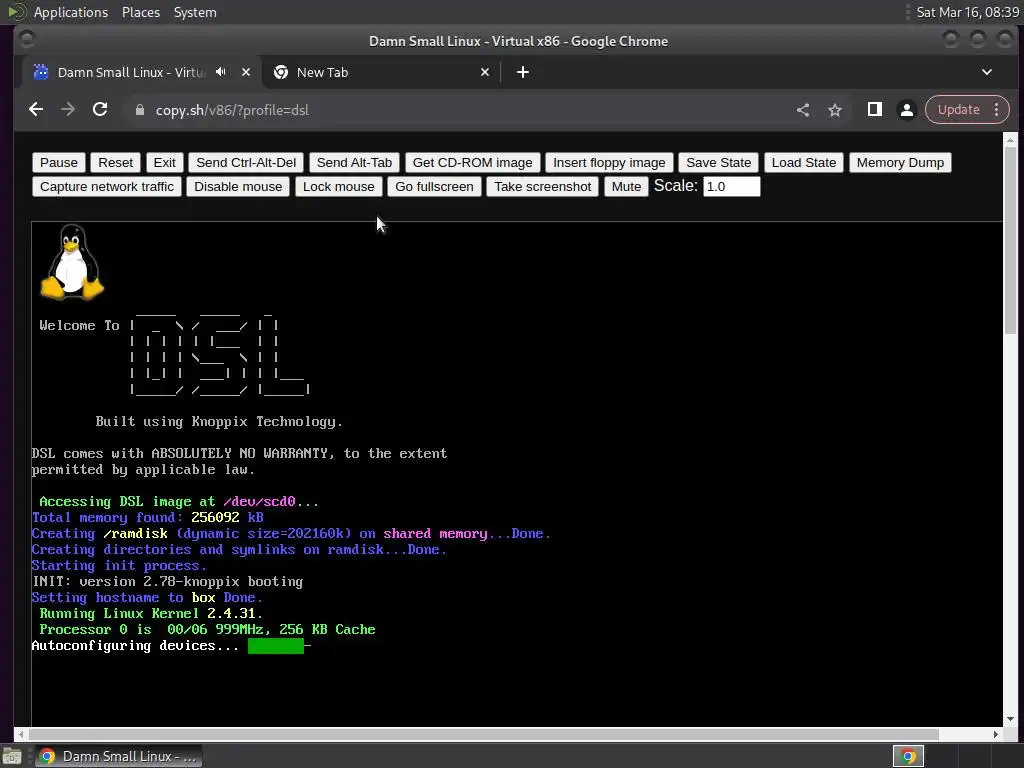Click the Applications menu logo icon
Screen dimensions: 1024x768
point(16,12)
